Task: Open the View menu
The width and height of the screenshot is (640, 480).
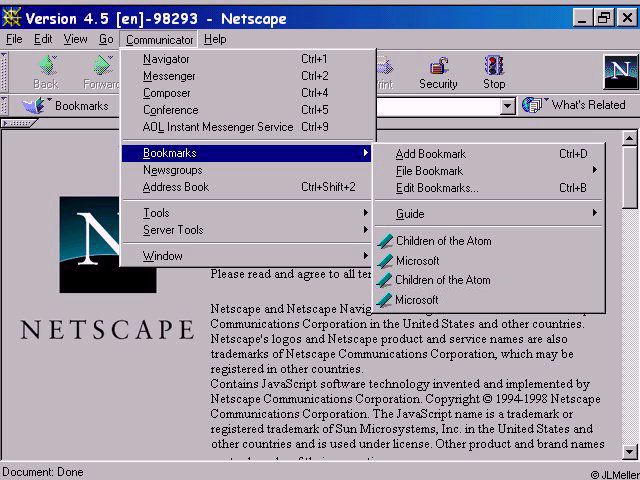Action: pyautogui.click(x=75, y=39)
